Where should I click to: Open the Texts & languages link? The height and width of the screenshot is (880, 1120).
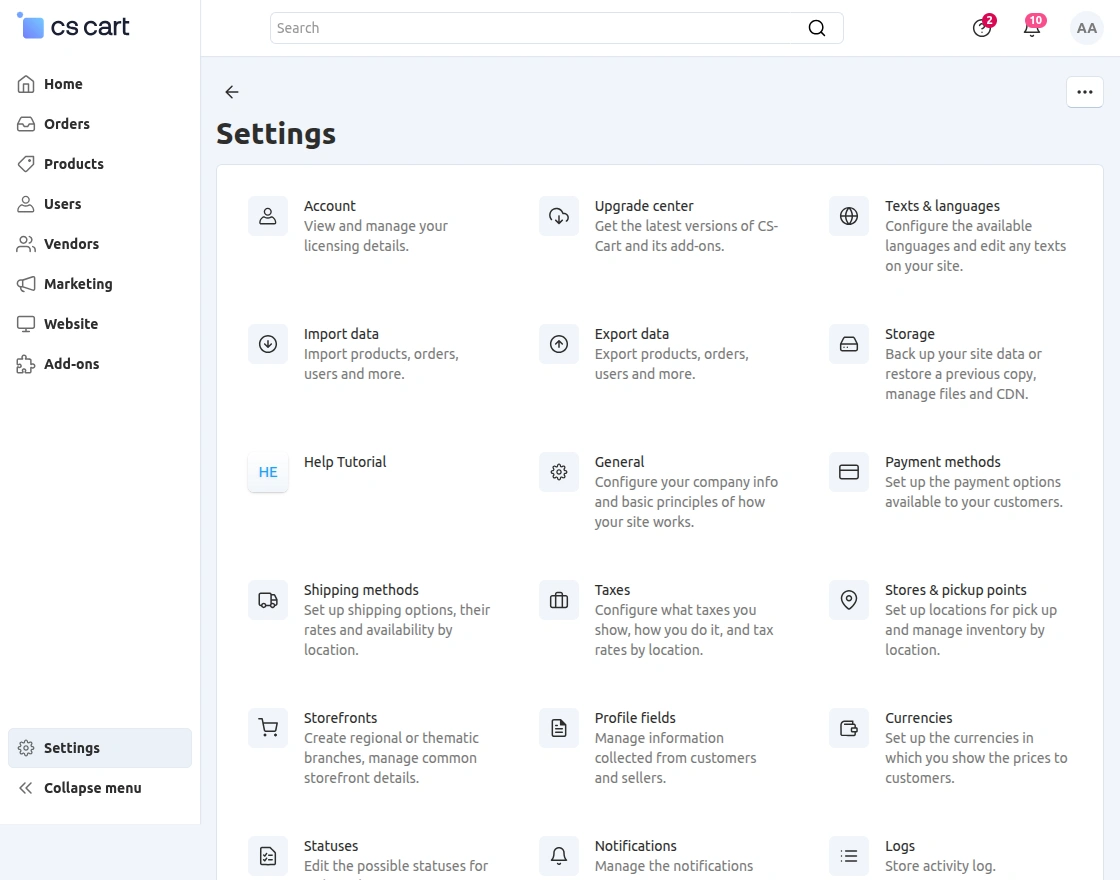click(942, 206)
